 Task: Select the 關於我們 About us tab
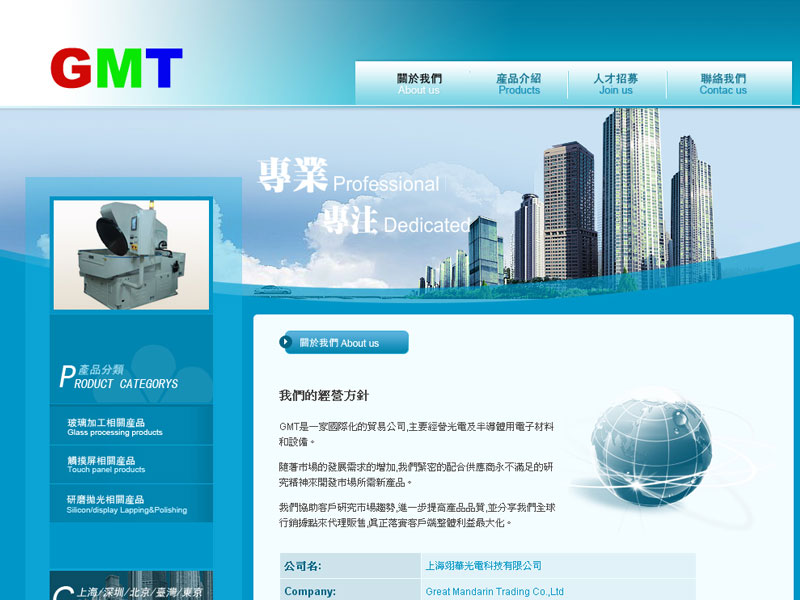pos(420,81)
